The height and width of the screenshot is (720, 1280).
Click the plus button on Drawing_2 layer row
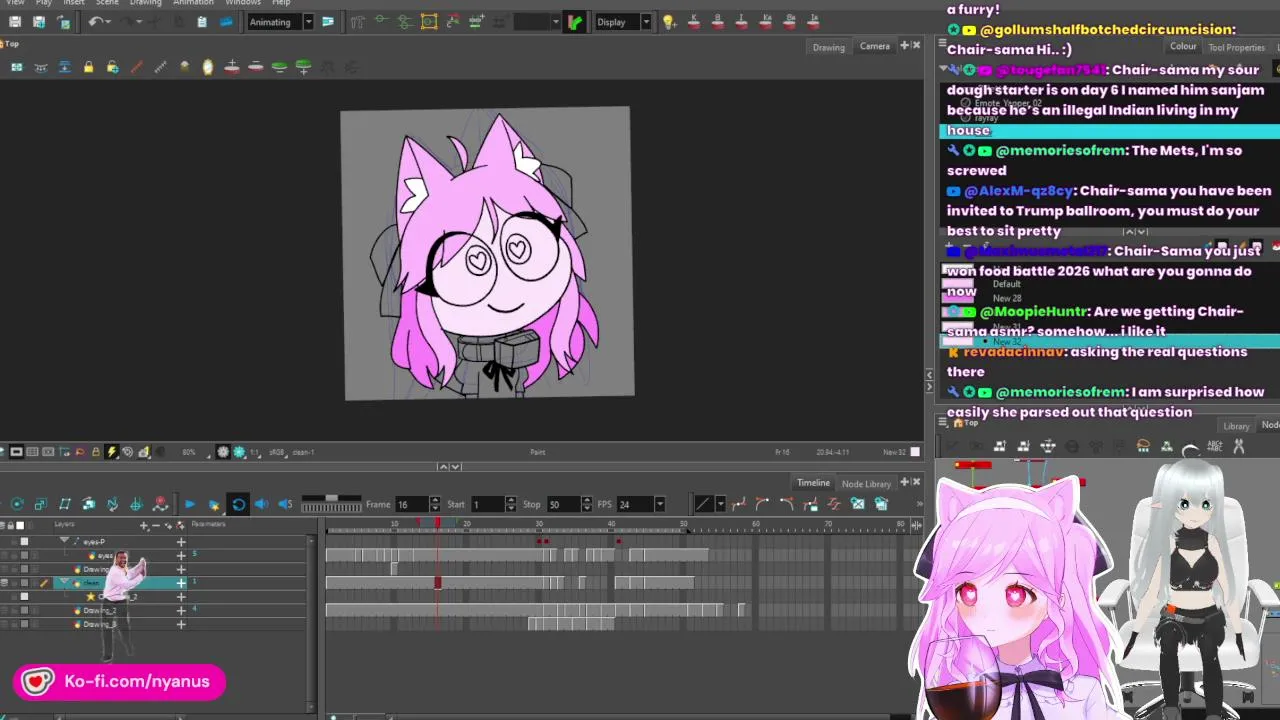click(x=181, y=610)
